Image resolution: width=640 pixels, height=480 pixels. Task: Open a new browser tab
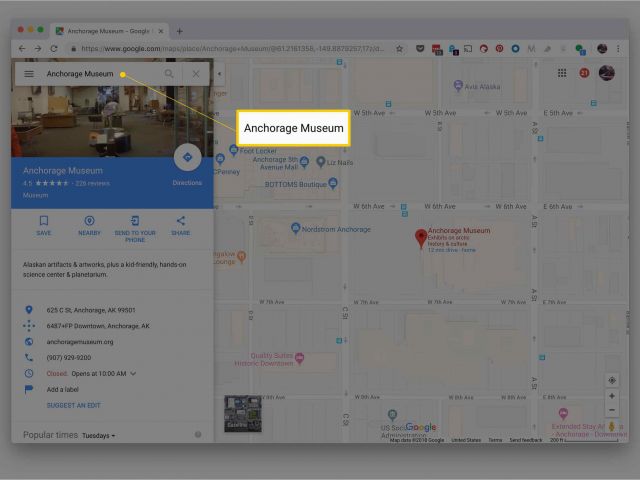pyautogui.click(x=180, y=31)
